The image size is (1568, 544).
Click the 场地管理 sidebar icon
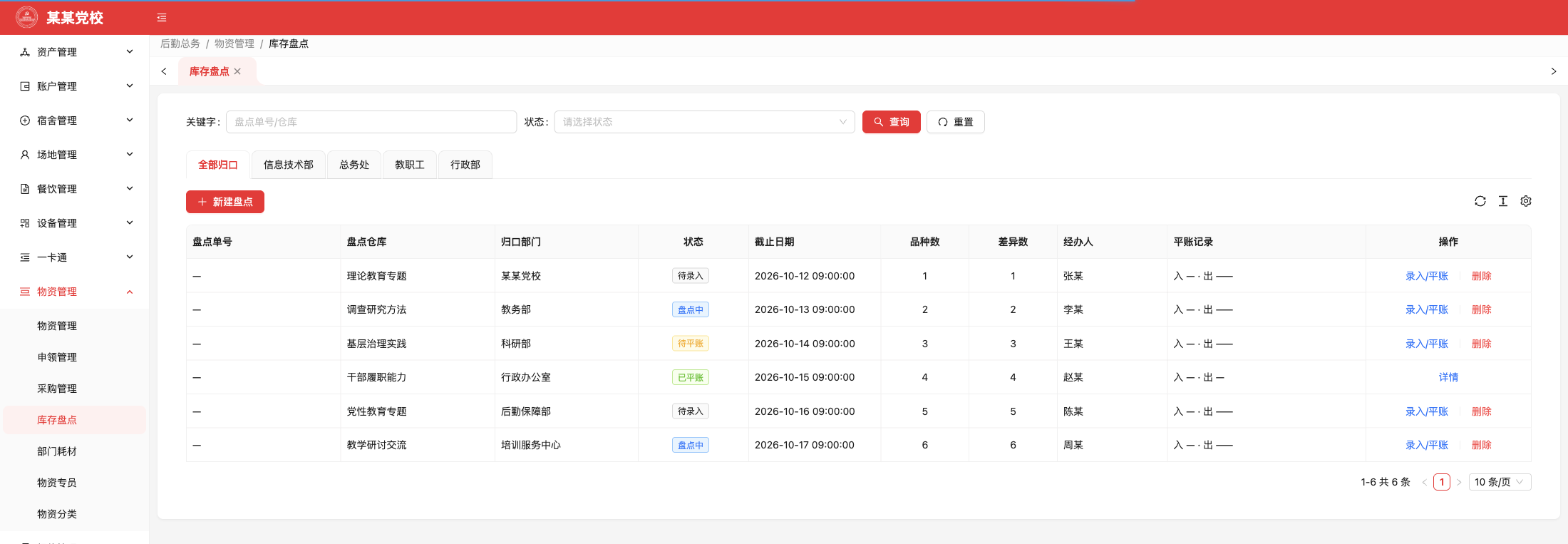tap(25, 155)
